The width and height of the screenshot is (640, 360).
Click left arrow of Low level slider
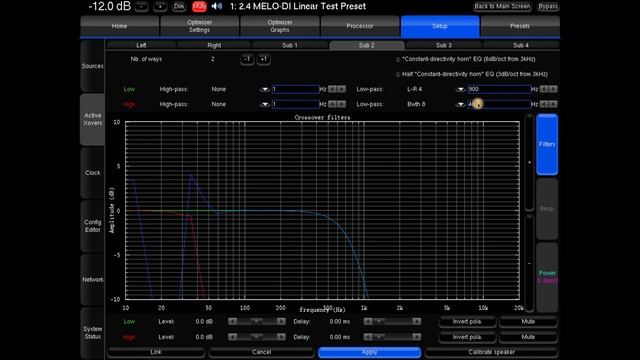(233, 322)
